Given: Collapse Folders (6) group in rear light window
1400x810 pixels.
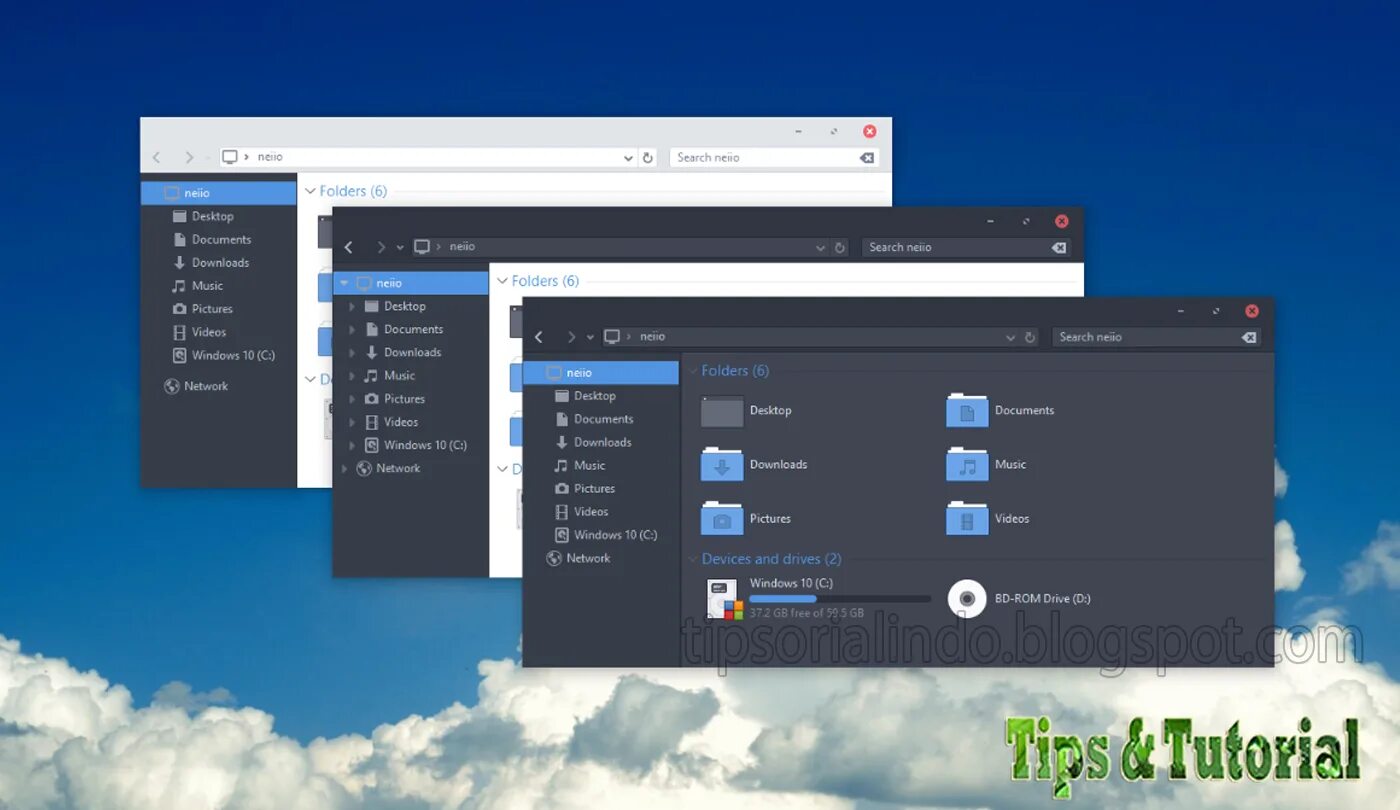Looking at the screenshot, I should 311,191.
